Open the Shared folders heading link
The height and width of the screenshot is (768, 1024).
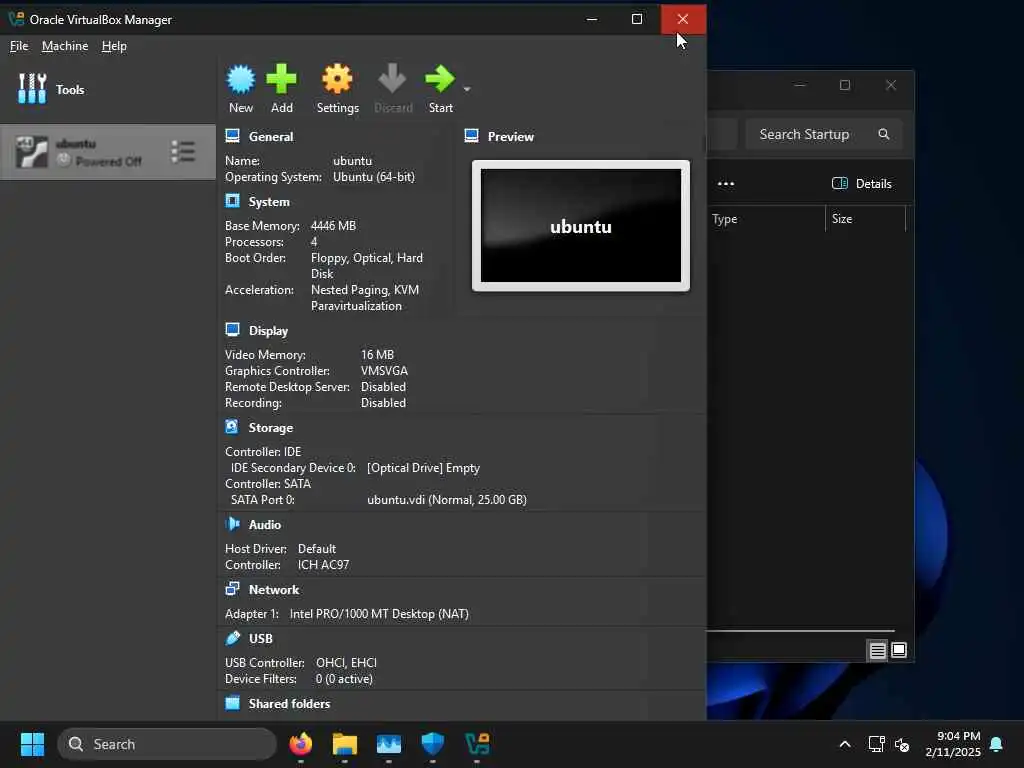289,703
